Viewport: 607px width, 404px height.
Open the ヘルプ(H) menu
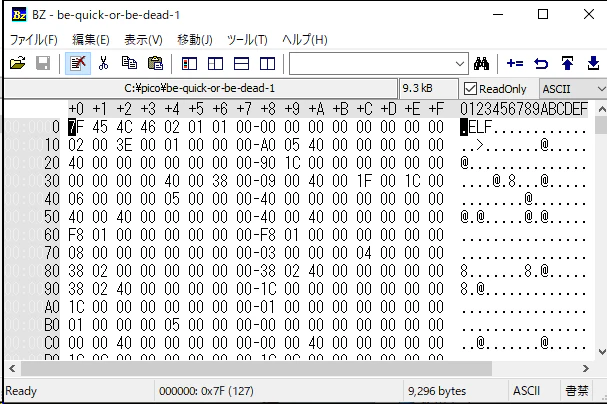click(305, 39)
